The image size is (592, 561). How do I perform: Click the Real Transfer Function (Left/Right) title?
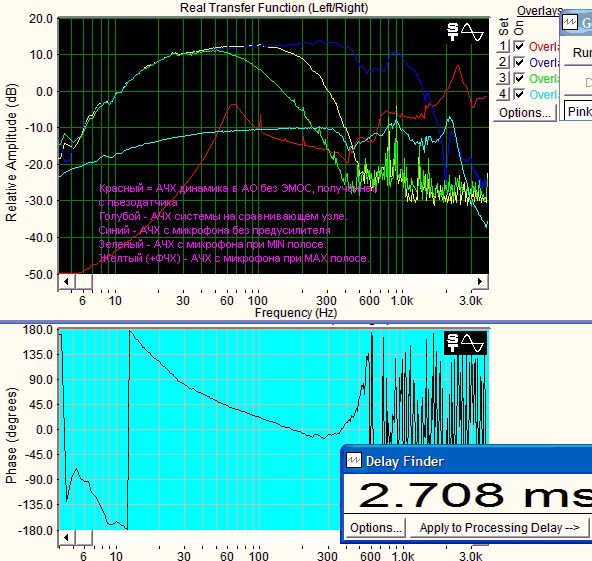coord(274,8)
